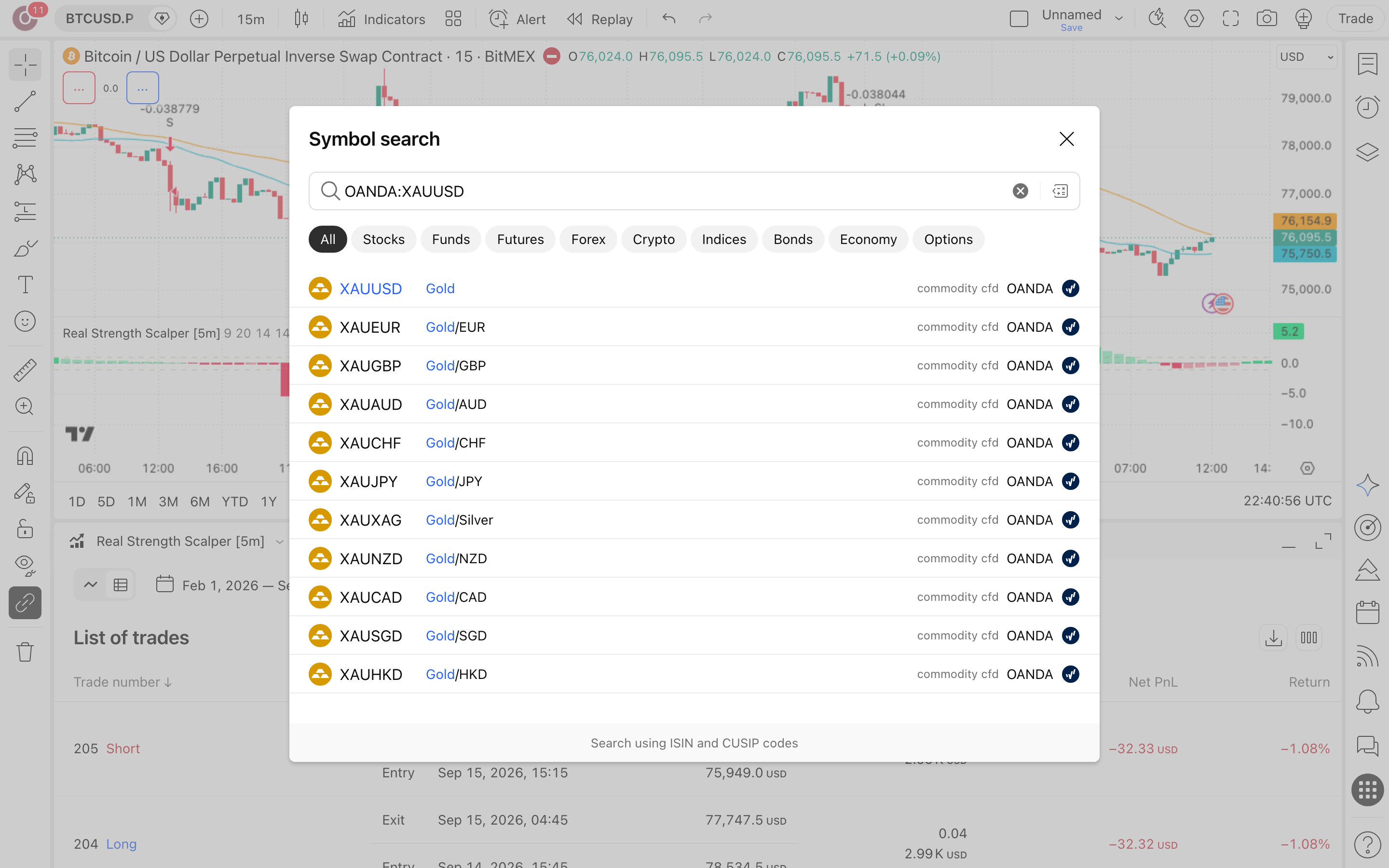Start bar Replay mode
This screenshot has height=868, width=1389.
[599, 19]
